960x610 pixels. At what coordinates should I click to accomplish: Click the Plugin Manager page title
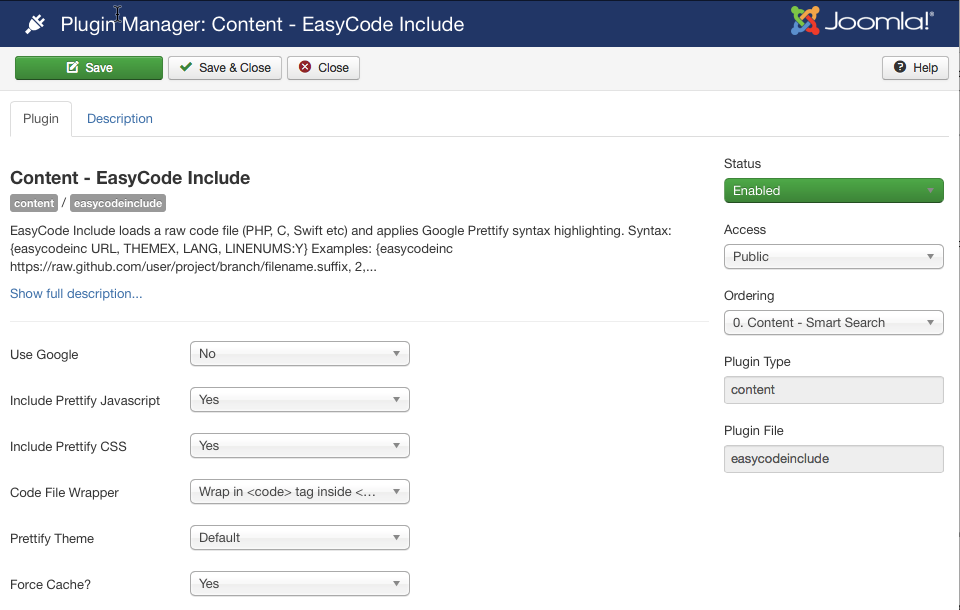pyautogui.click(x=262, y=24)
